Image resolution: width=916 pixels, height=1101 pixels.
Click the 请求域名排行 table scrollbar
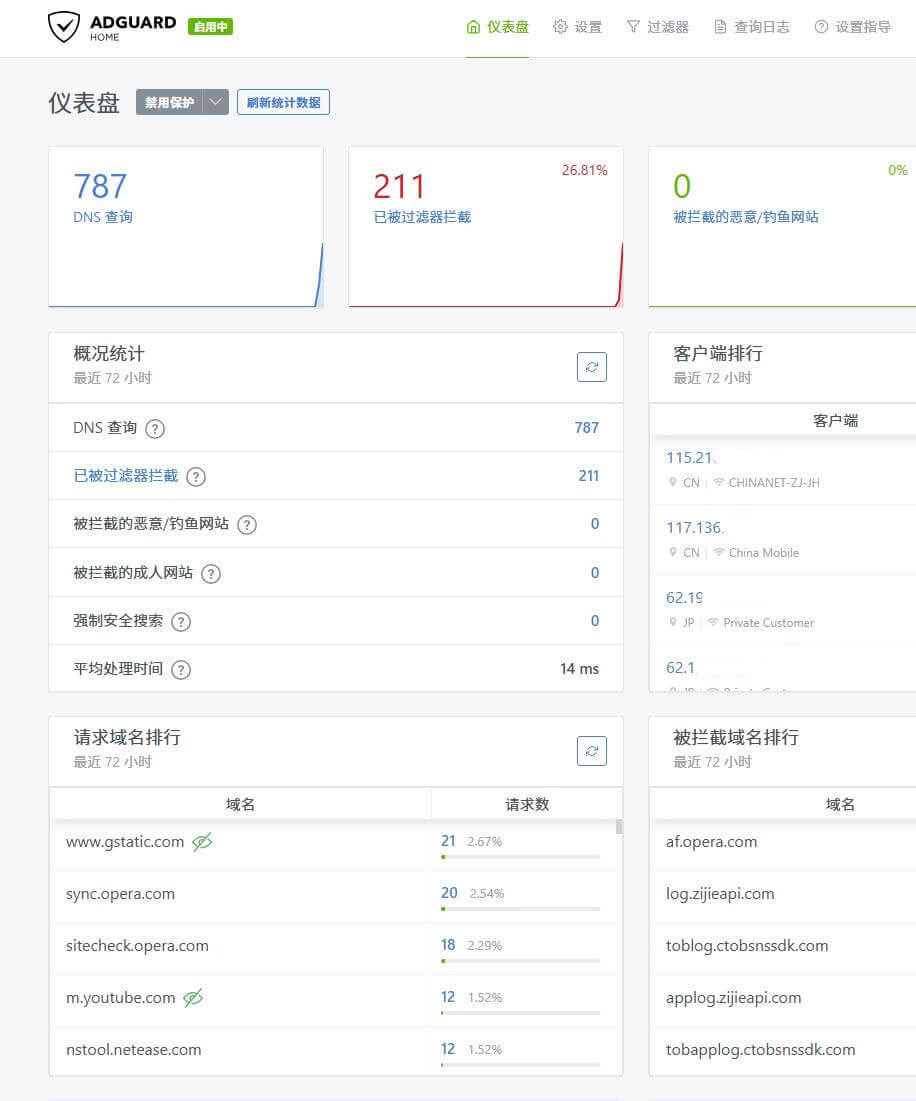(x=619, y=827)
